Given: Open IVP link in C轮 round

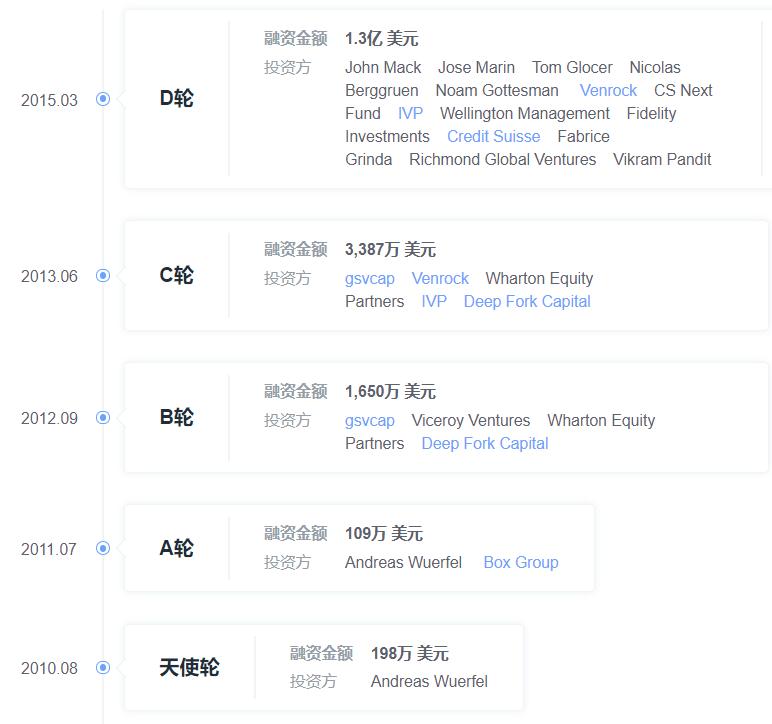Looking at the screenshot, I should (x=434, y=301).
